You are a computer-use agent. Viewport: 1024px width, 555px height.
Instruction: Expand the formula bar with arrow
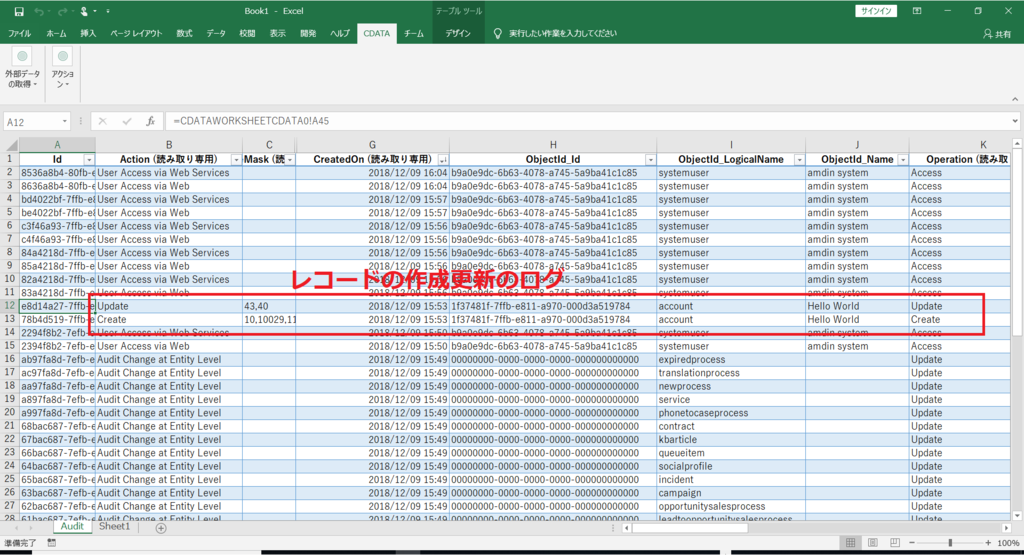click(x=1015, y=121)
